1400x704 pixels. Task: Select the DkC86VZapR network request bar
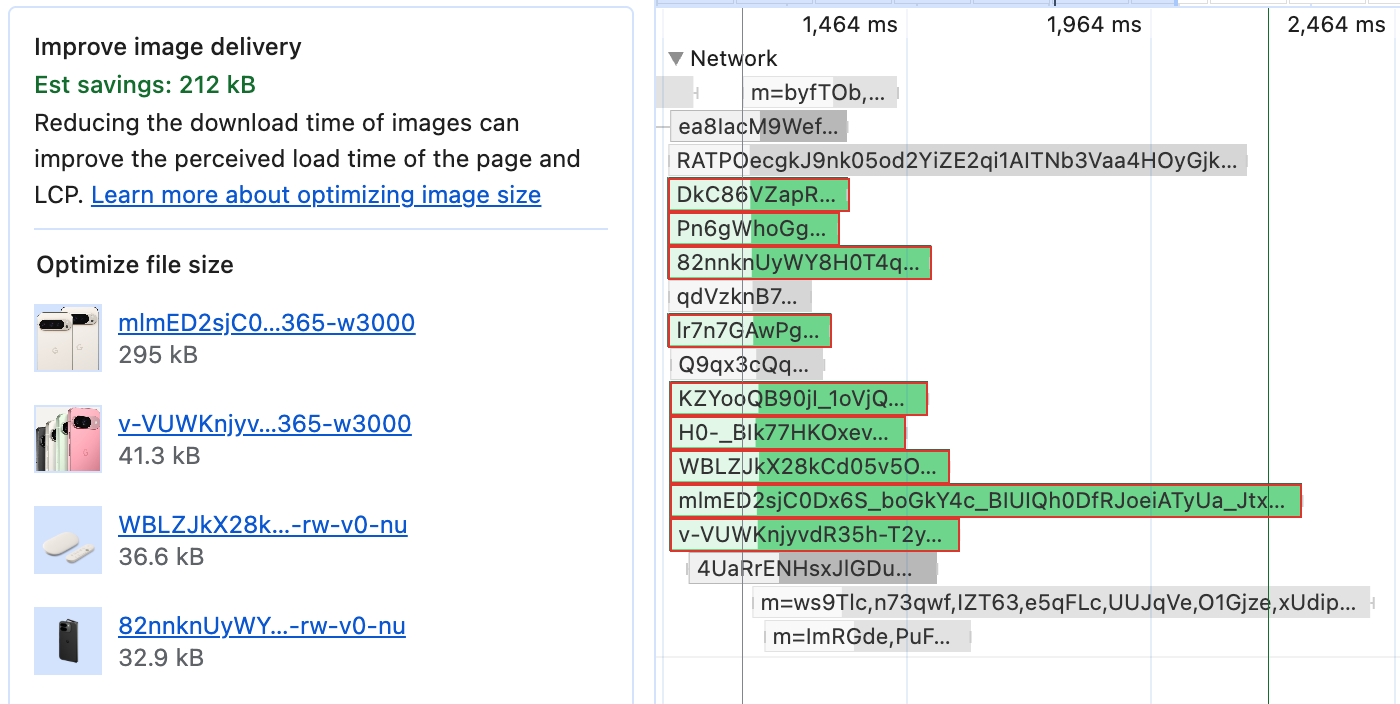(758, 194)
